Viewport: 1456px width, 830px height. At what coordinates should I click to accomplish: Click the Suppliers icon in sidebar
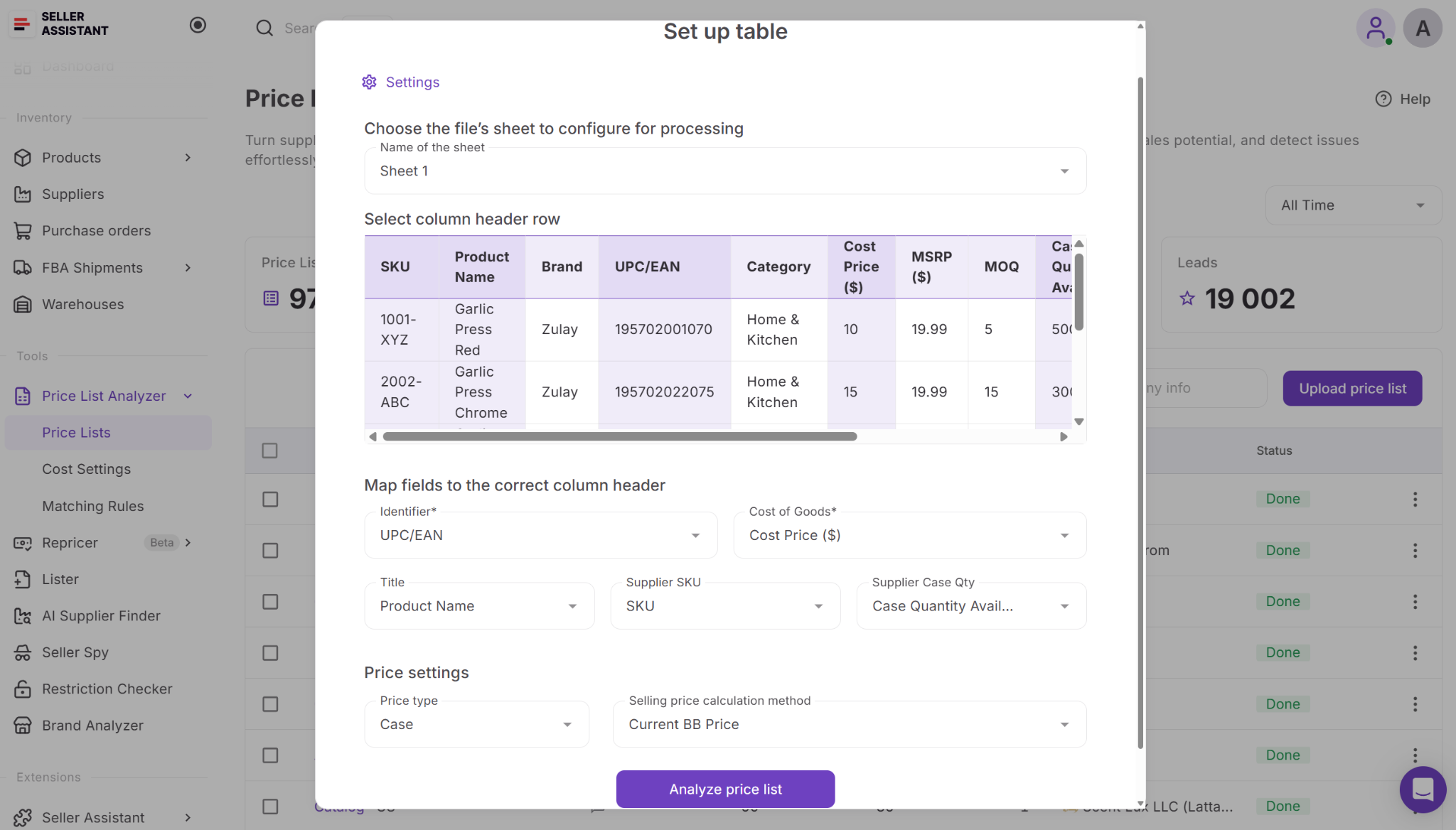click(23, 194)
